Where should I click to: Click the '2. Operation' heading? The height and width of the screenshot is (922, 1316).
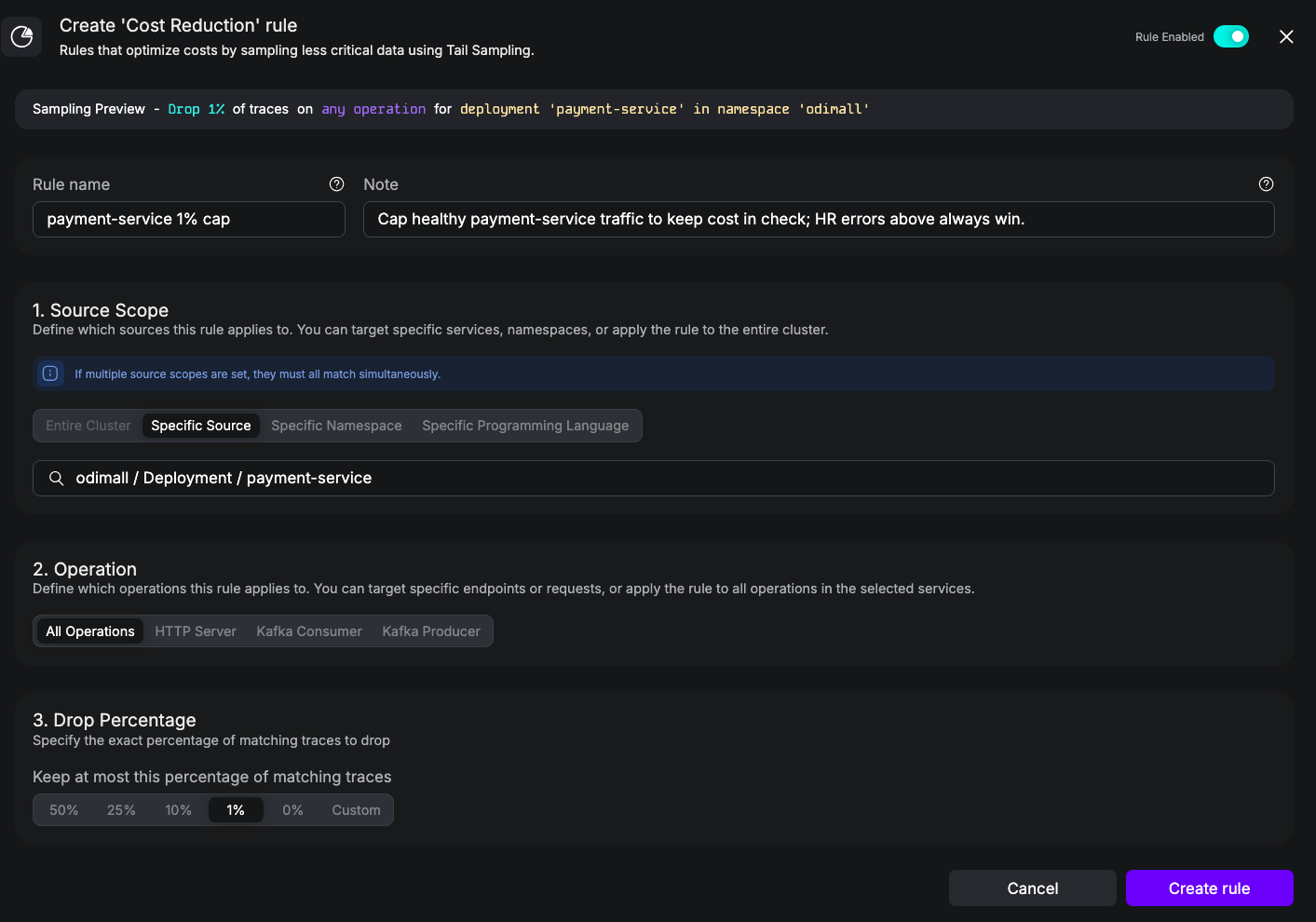coord(85,569)
